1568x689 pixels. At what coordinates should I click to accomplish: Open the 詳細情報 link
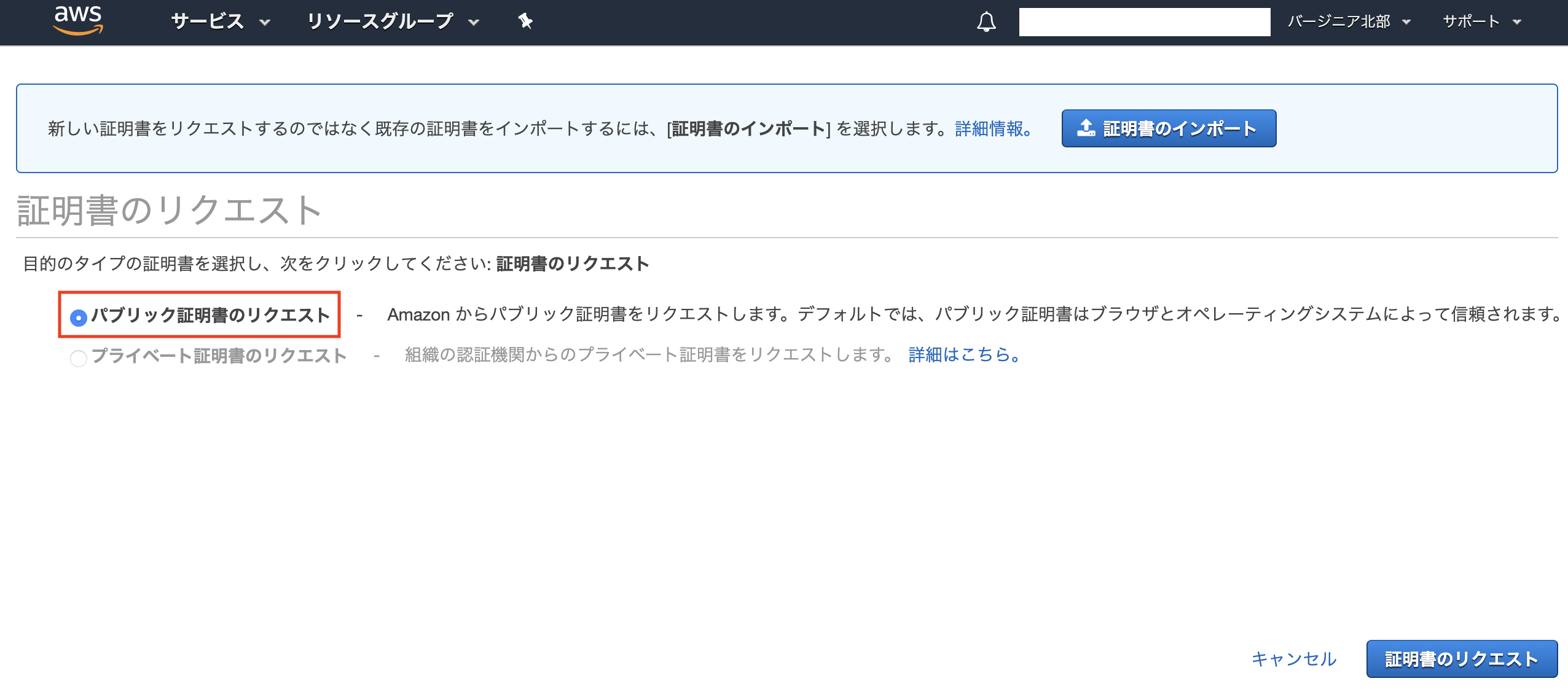click(x=990, y=130)
